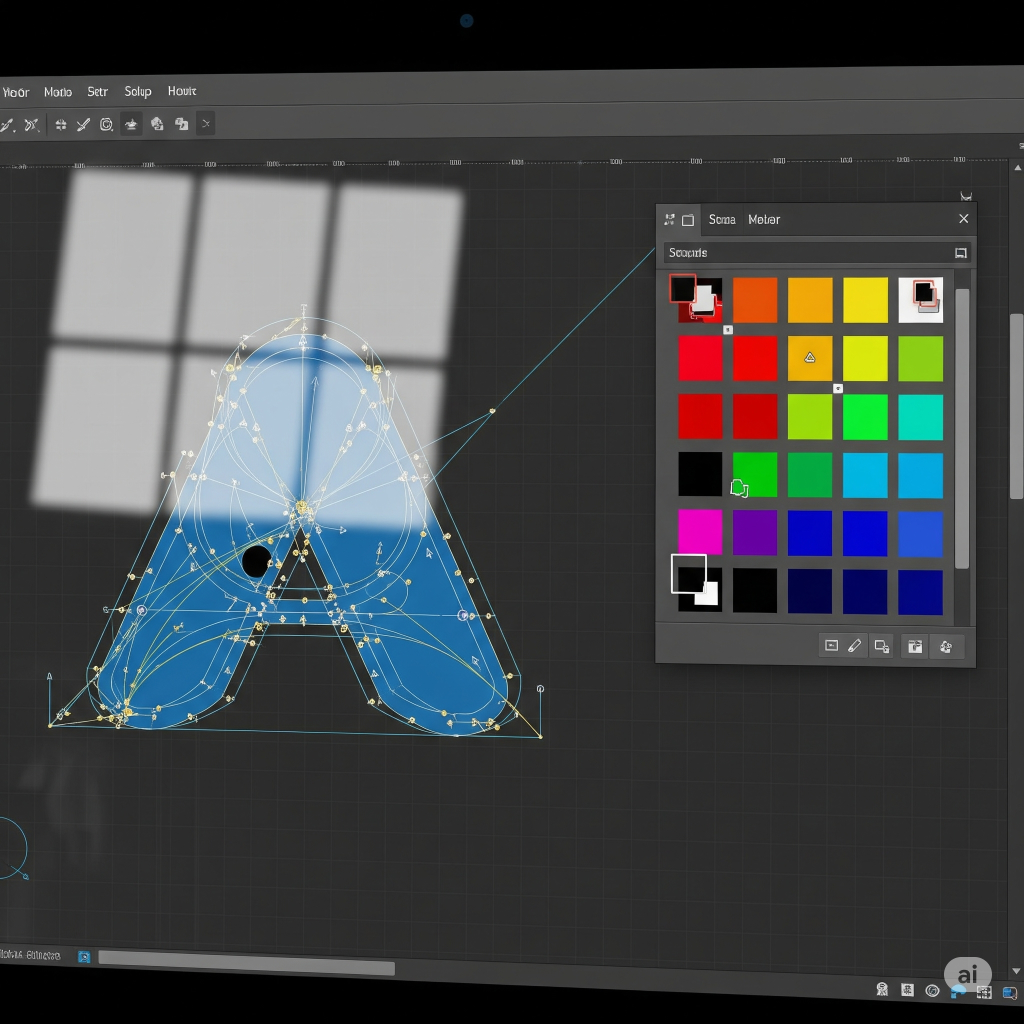Click the scroll-down arrow at bottom right of window
1024x1024 pixels.
1016,970
